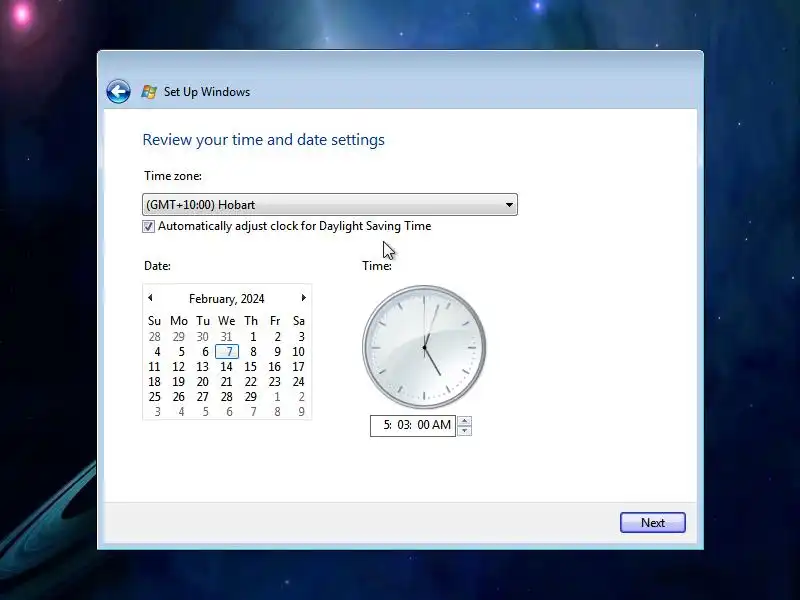Select February 1 in the calendar
This screenshot has height=600, width=800.
click(x=253, y=337)
